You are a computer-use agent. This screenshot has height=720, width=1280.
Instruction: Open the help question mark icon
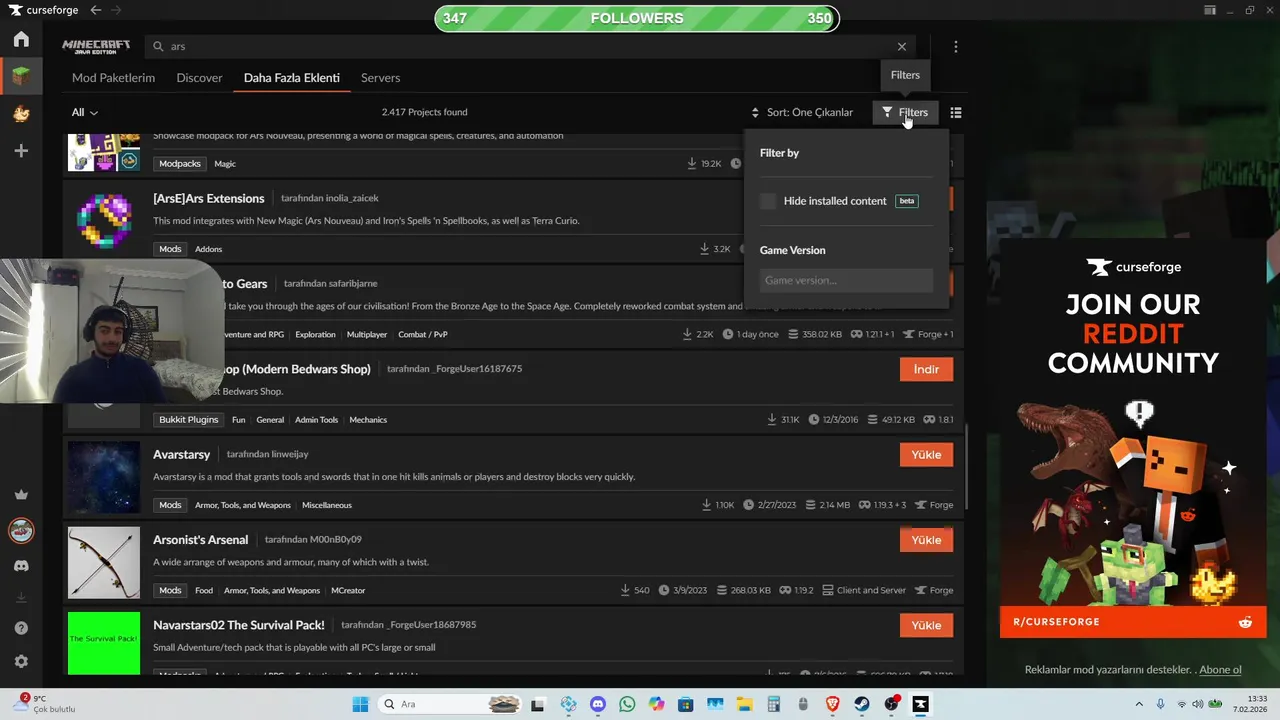(x=21, y=628)
